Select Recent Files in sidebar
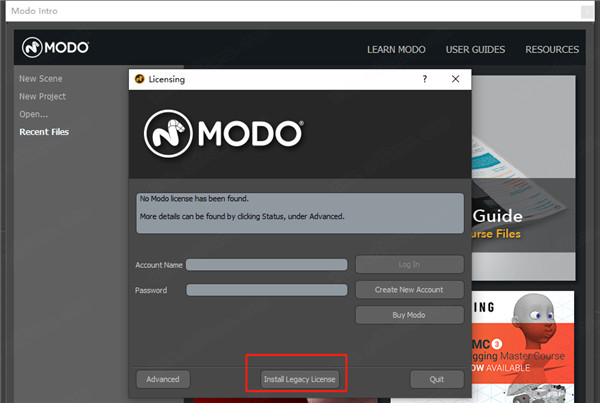The height and width of the screenshot is (403, 600). tap(44, 132)
